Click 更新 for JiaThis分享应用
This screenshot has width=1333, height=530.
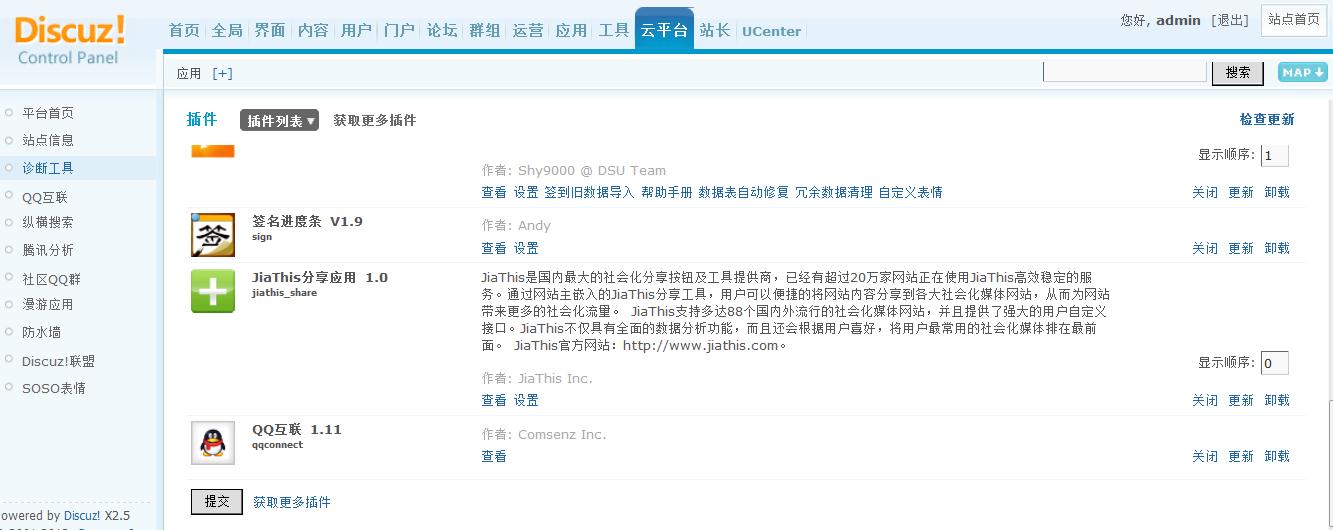click(x=1241, y=400)
